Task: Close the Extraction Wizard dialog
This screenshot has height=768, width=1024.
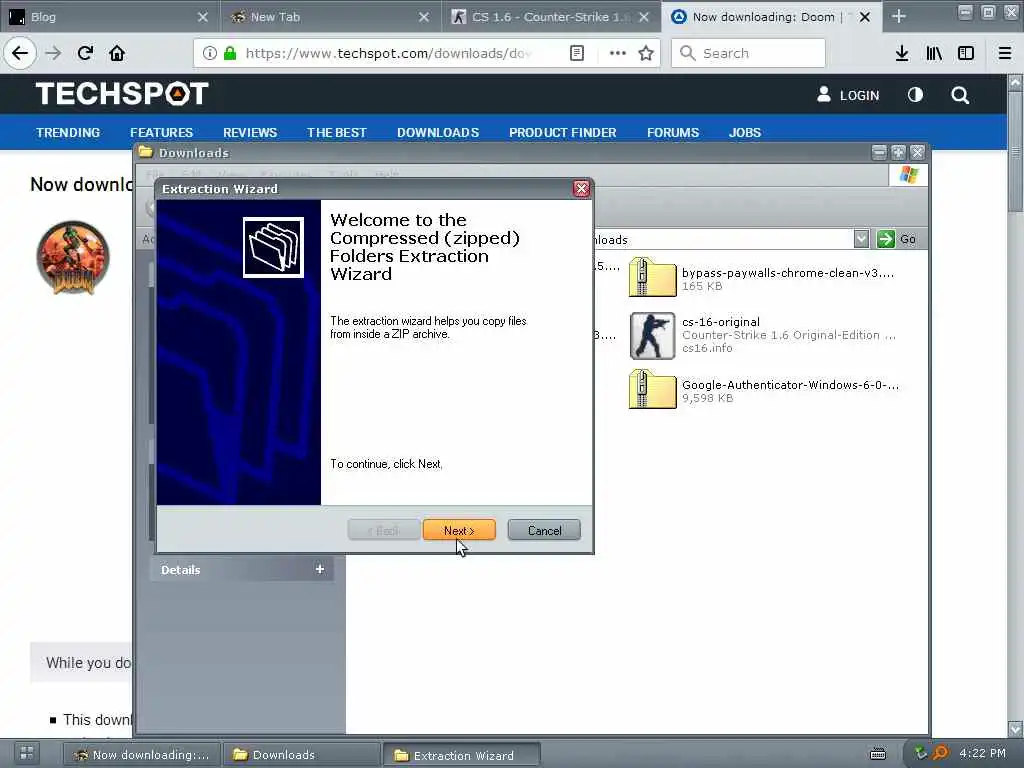Action: tap(581, 189)
